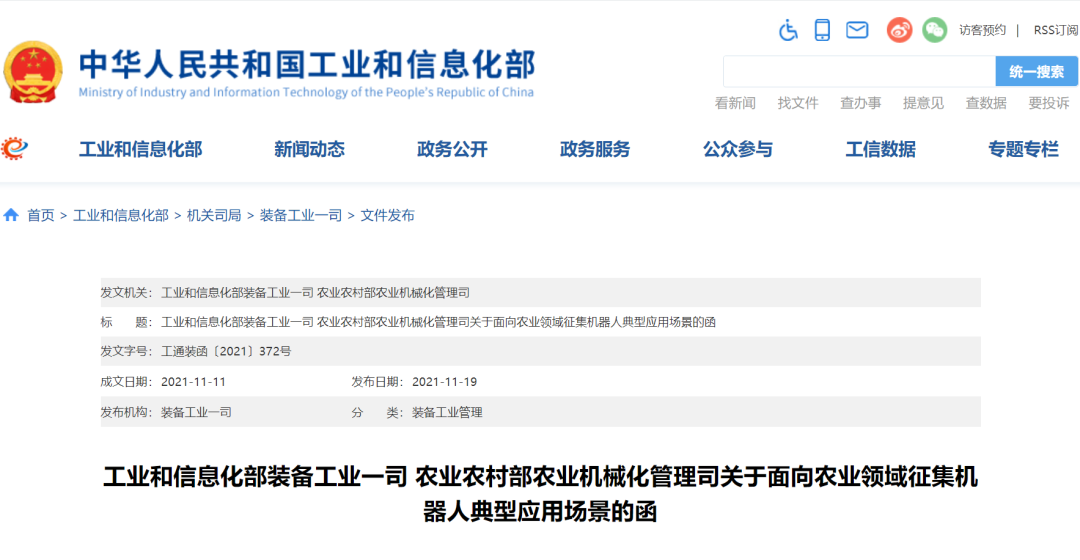Click the bold article headline

click(x=540, y=494)
